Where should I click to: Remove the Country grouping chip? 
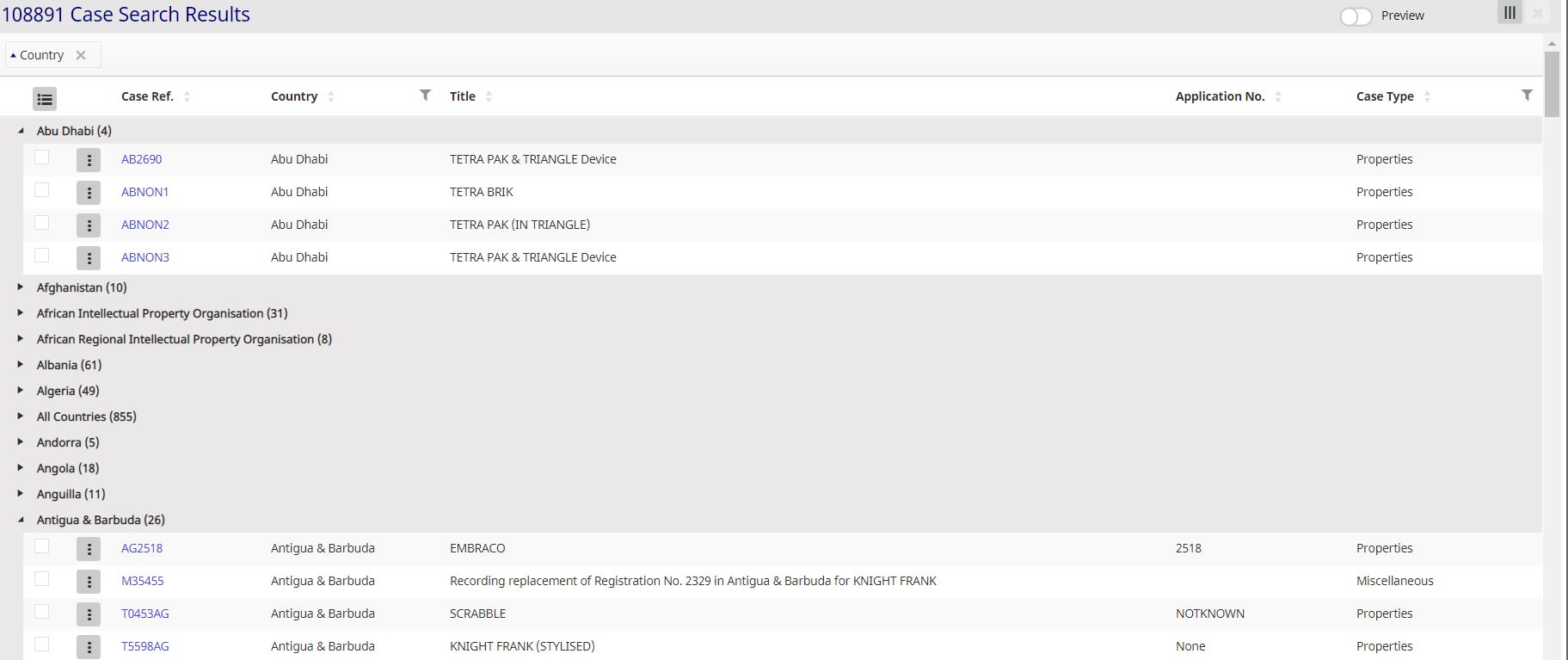[x=81, y=55]
